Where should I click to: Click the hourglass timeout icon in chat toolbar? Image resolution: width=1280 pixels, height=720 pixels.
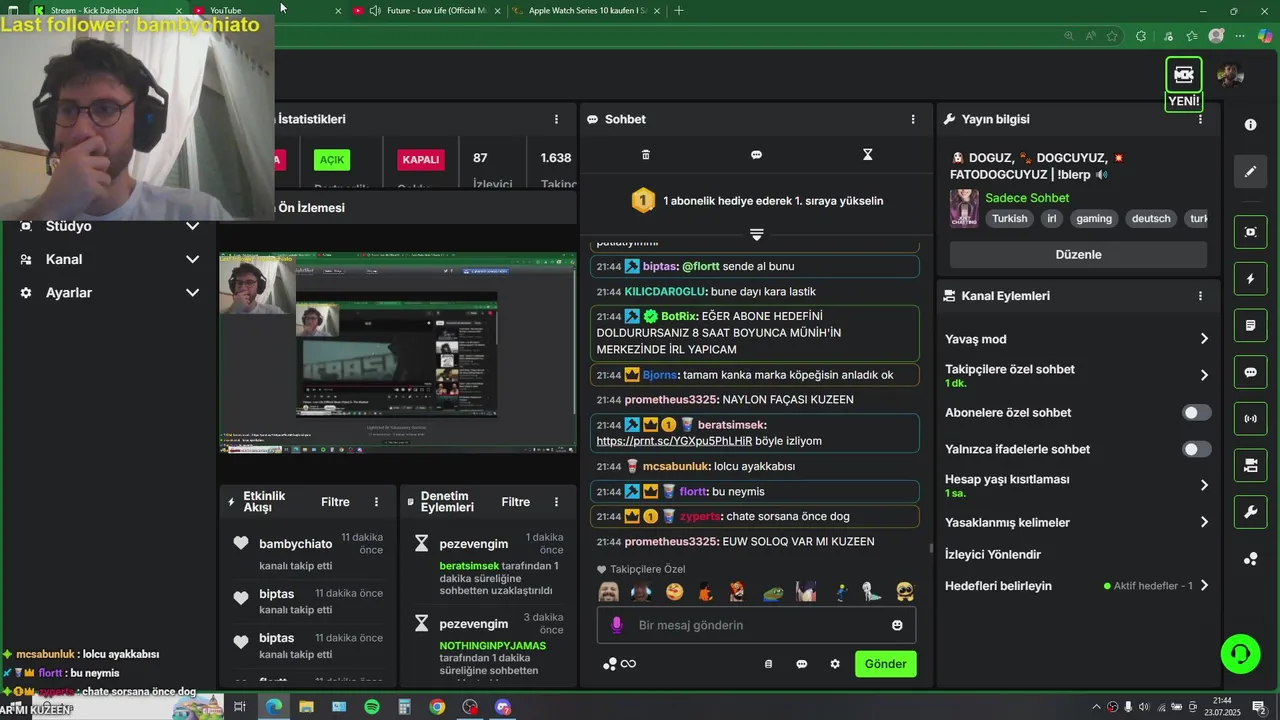point(867,155)
